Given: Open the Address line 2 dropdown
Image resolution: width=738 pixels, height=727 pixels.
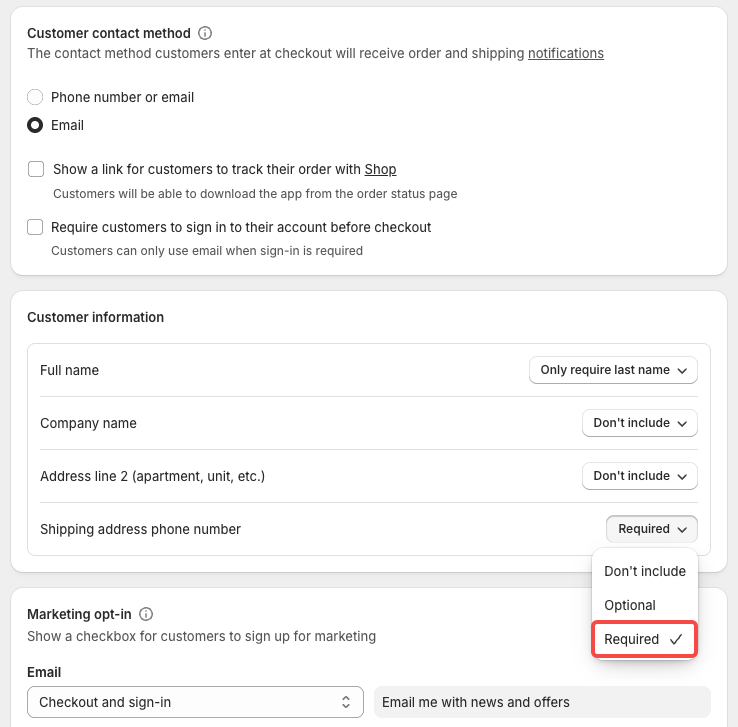Looking at the screenshot, I should coord(640,476).
